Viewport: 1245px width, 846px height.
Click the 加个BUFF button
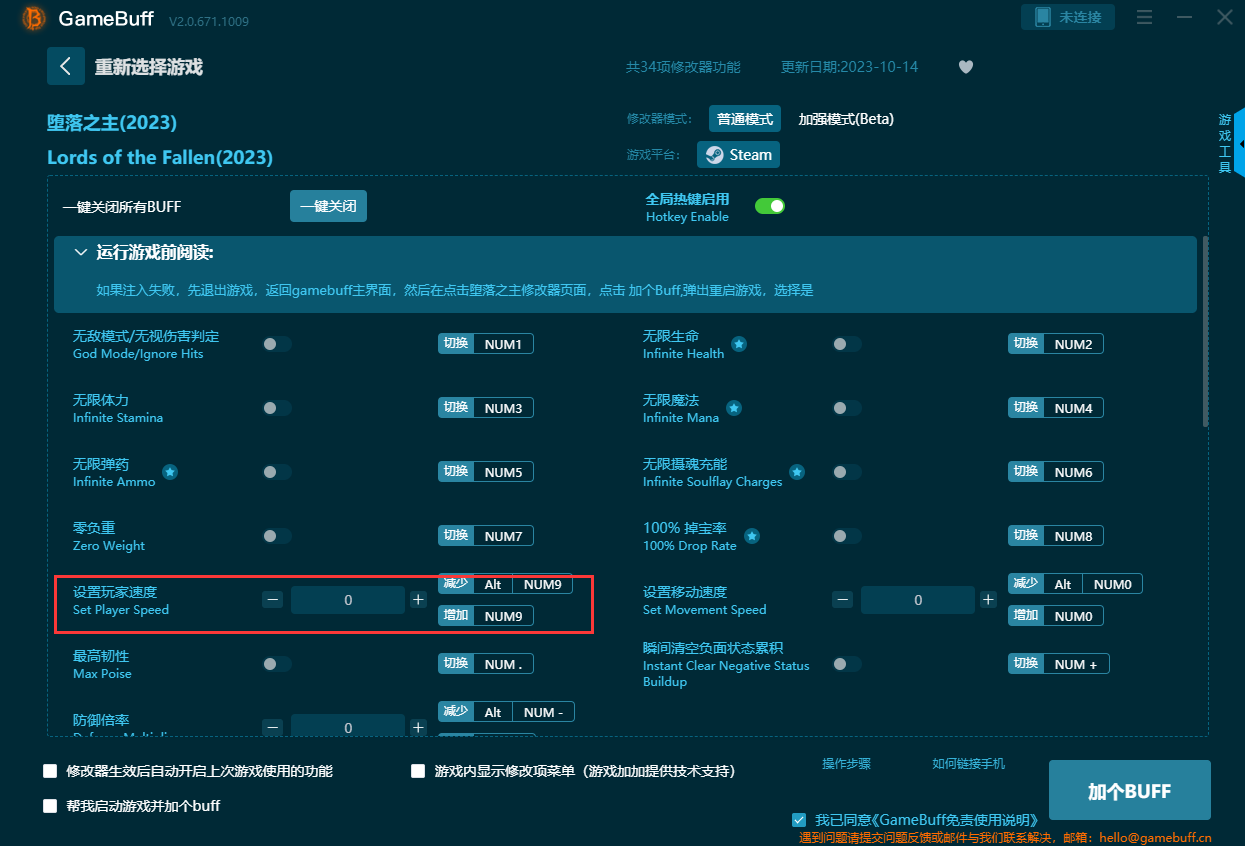[1130, 790]
